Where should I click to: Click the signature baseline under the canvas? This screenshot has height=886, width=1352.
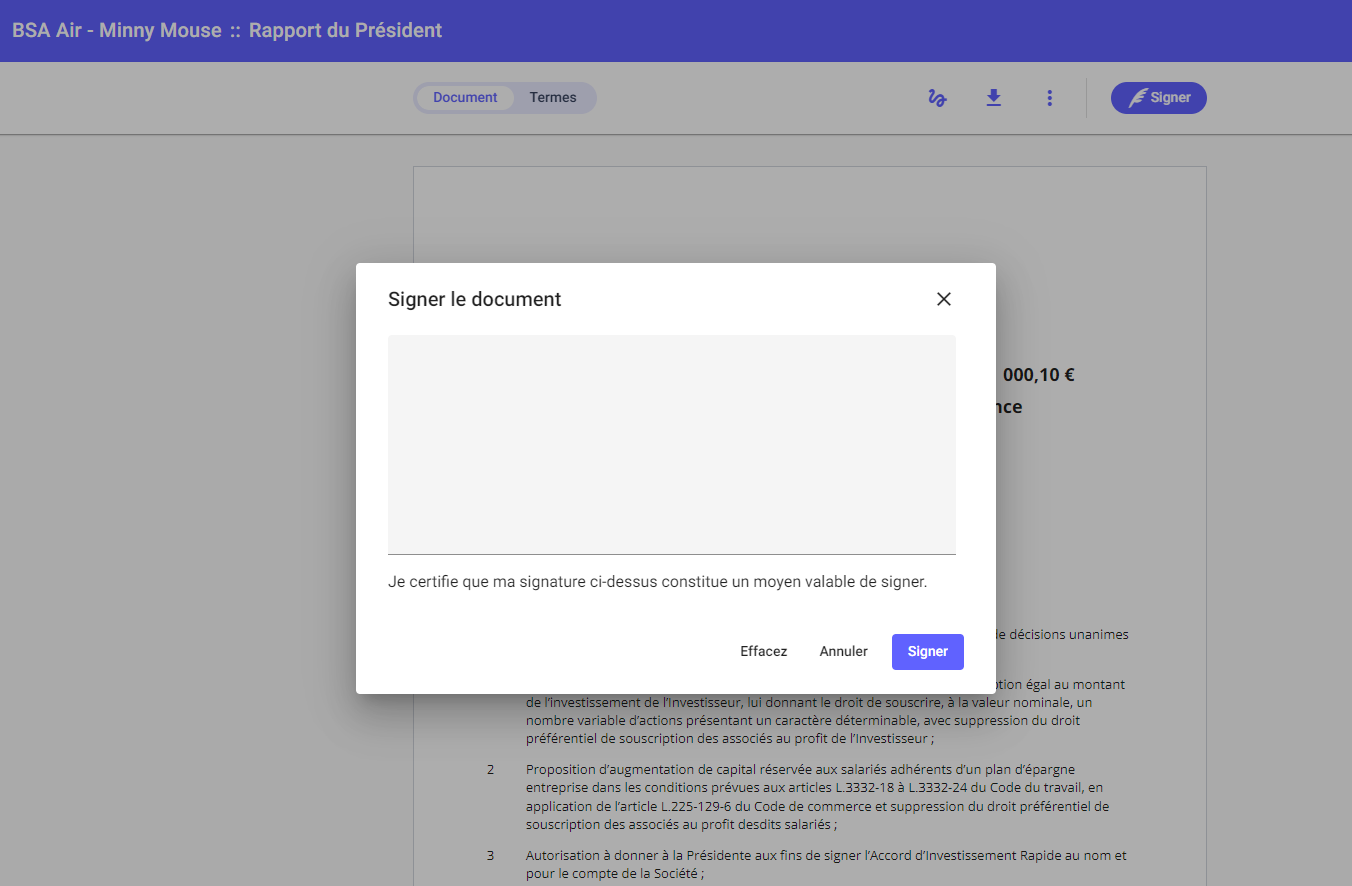point(671,554)
